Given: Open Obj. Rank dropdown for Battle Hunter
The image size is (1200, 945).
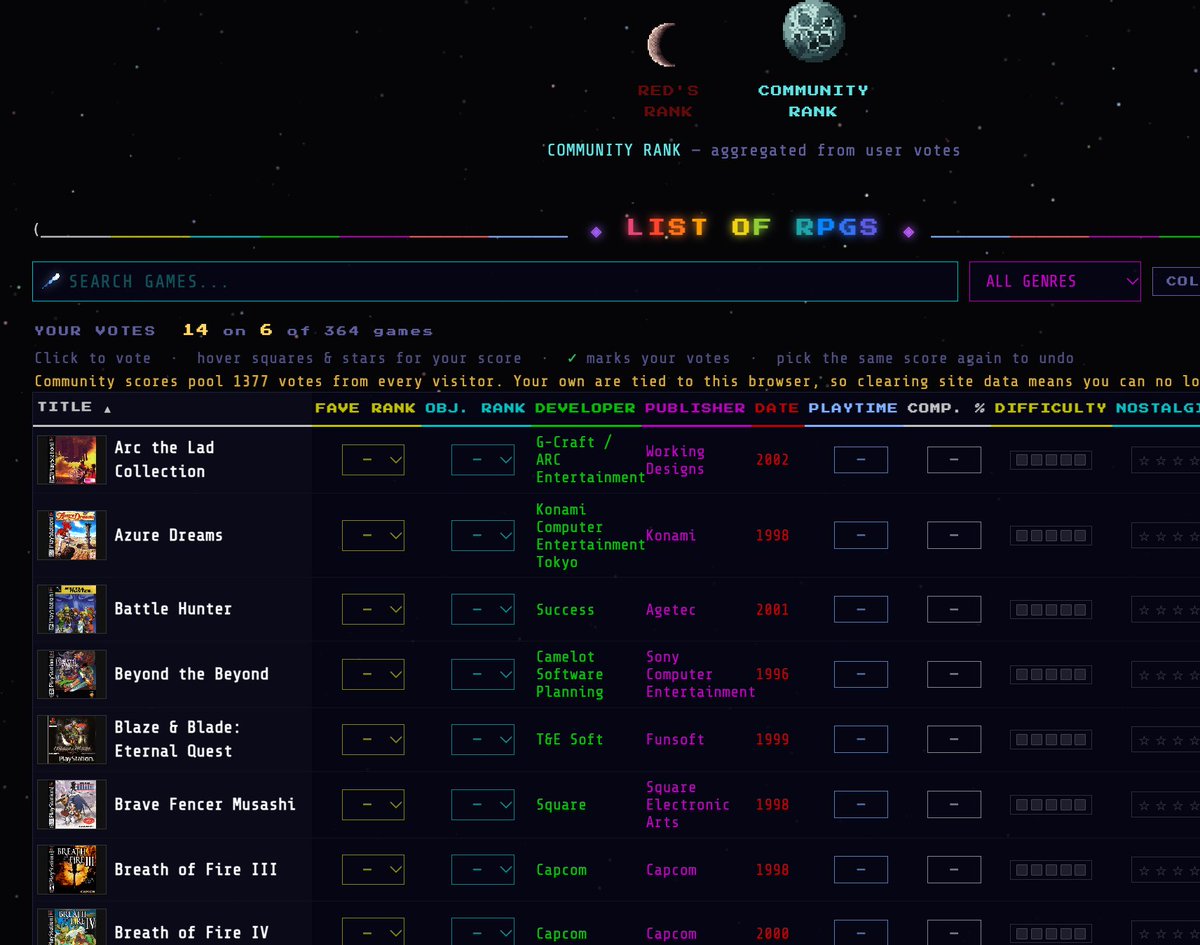Looking at the screenshot, I should [483, 609].
